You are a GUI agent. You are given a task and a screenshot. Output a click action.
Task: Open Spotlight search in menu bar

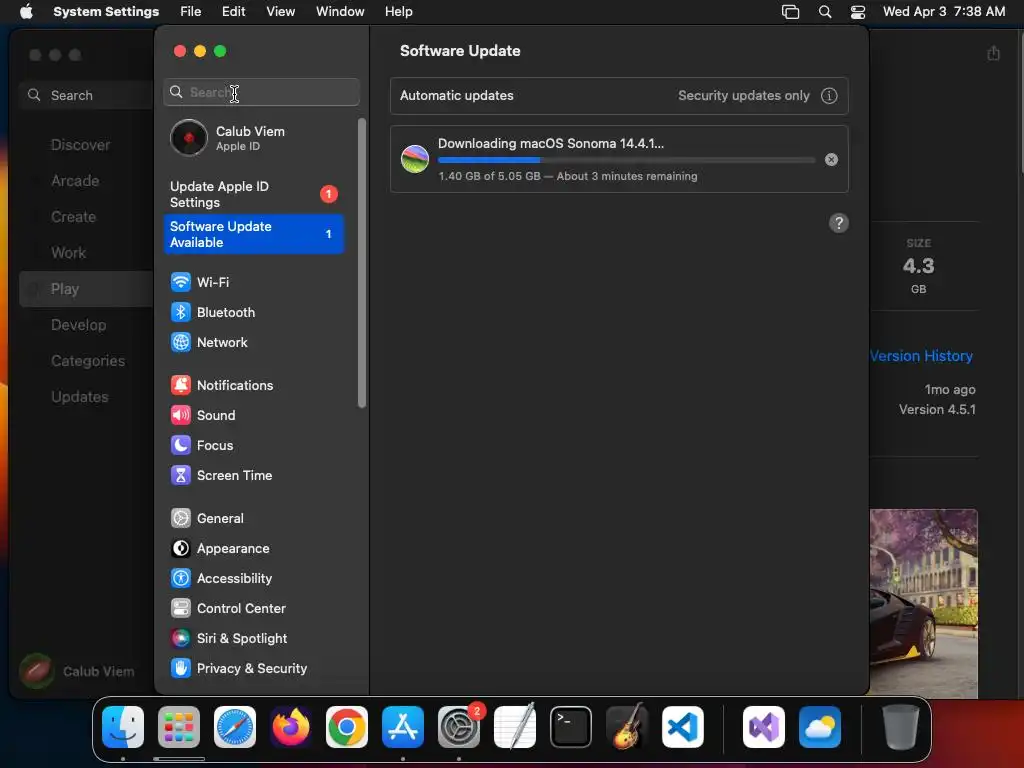[x=825, y=12]
